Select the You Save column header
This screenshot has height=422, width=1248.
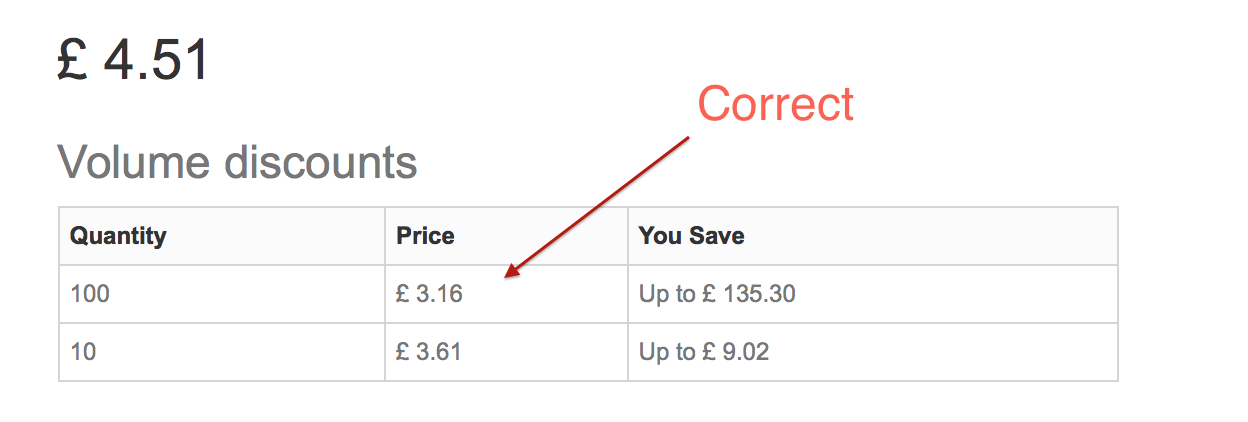(x=691, y=236)
